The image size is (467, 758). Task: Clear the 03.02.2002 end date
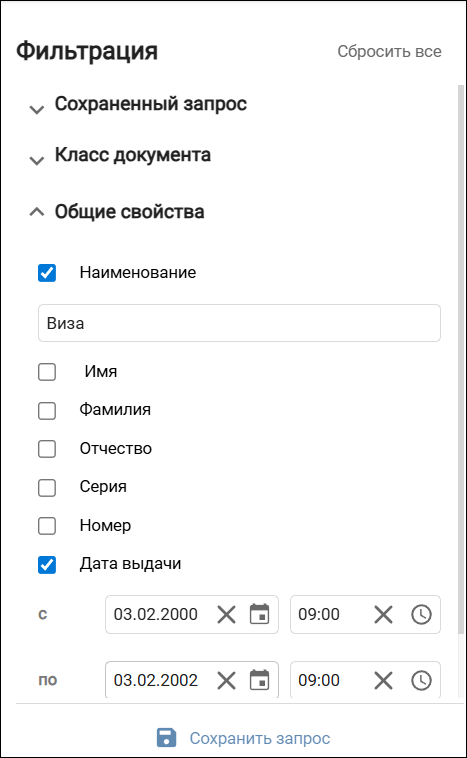click(x=226, y=680)
